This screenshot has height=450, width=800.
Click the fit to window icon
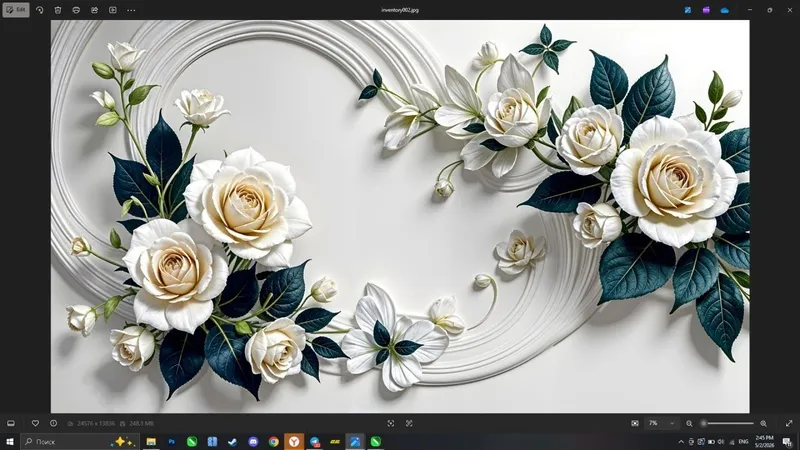point(635,423)
